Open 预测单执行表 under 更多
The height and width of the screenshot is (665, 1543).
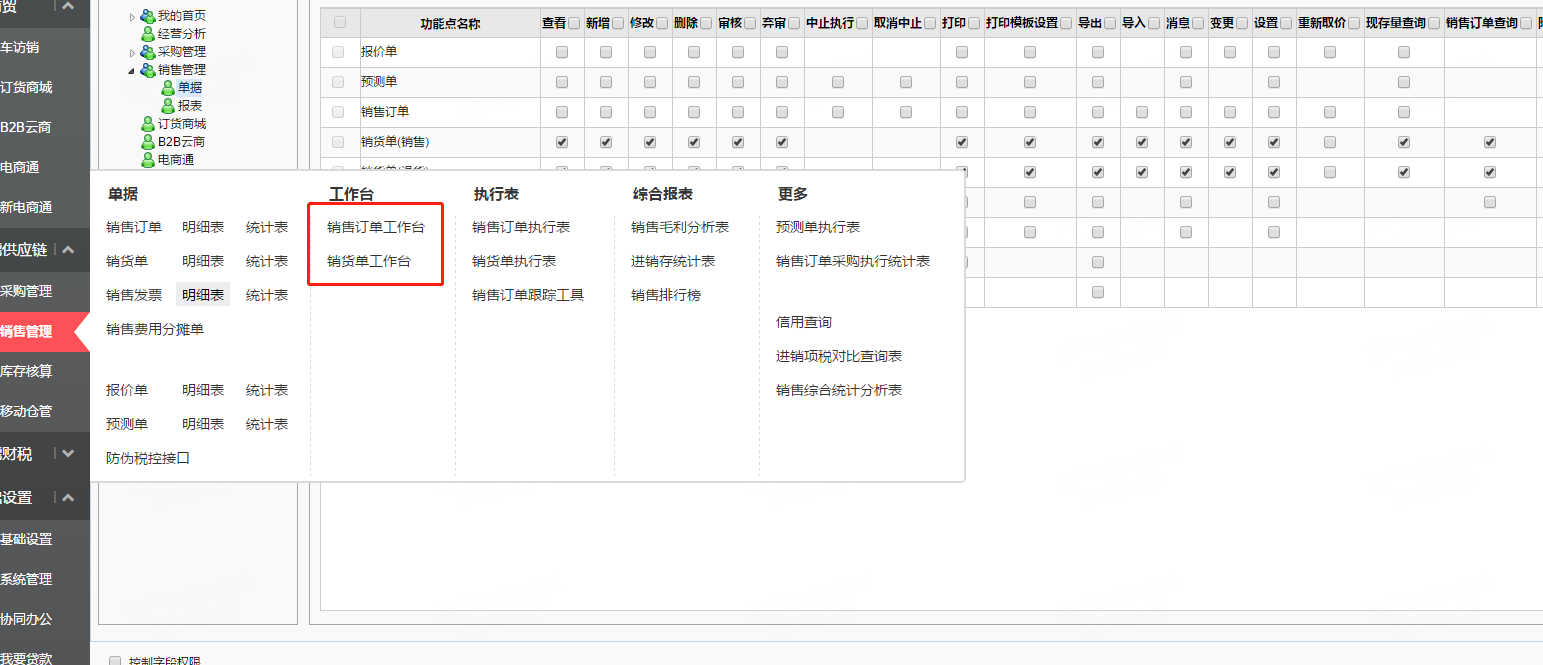[x=818, y=227]
